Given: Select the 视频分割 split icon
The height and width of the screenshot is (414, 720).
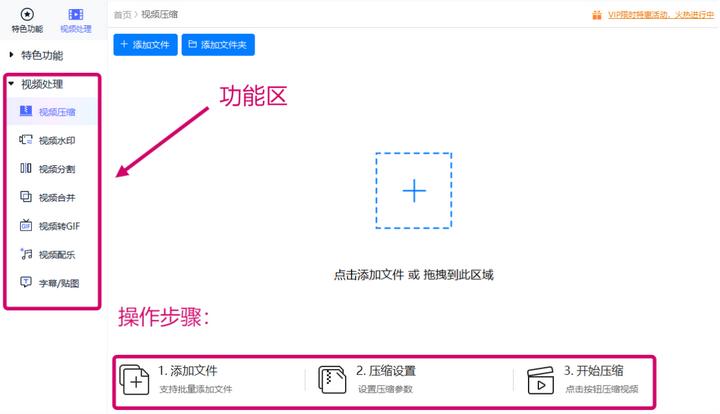Looking at the screenshot, I should [26, 168].
